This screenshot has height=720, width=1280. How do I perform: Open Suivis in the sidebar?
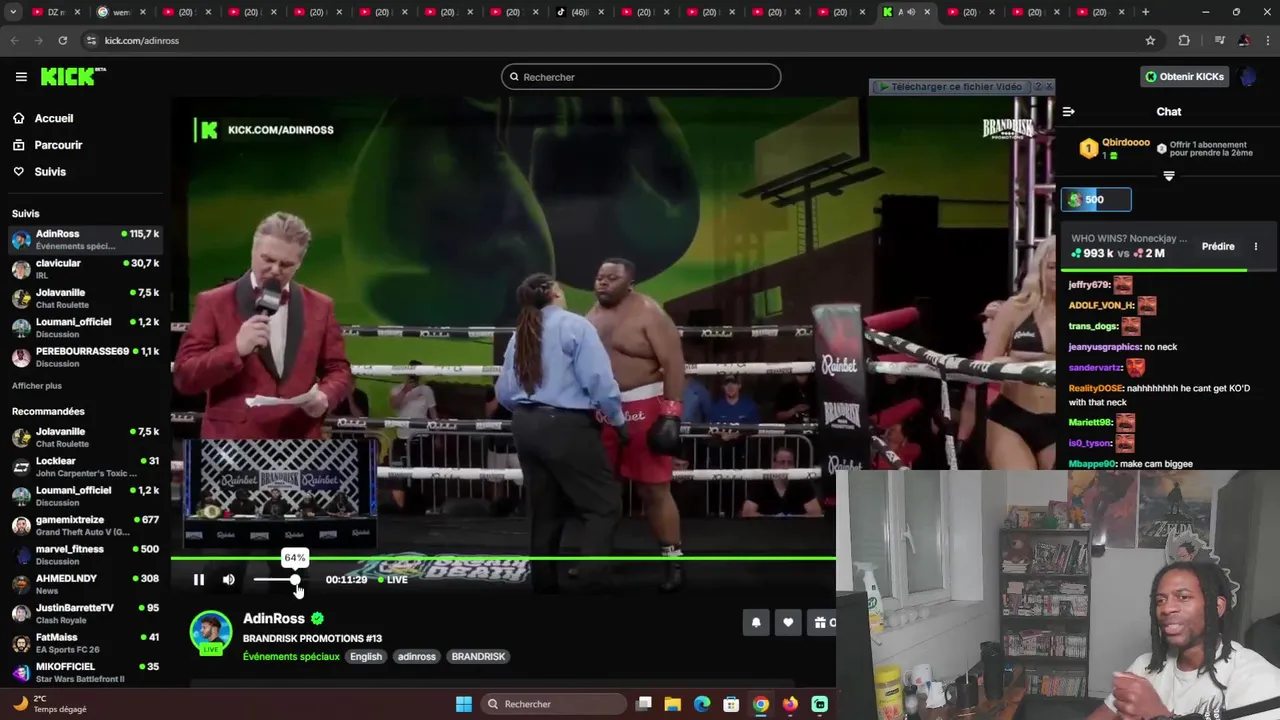tap(50, 172)
